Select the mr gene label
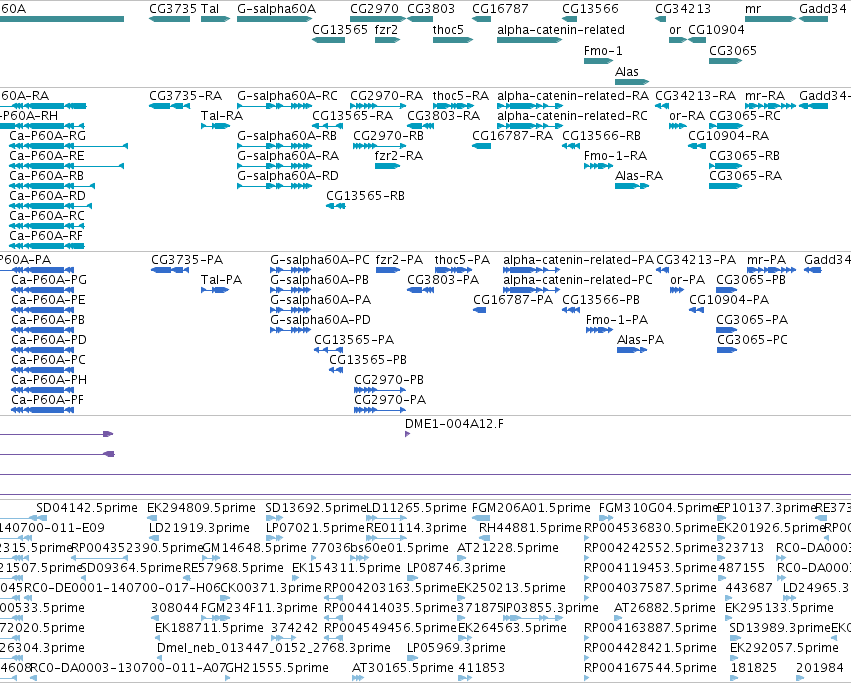The image size is (851, 683). click(753, 9)
